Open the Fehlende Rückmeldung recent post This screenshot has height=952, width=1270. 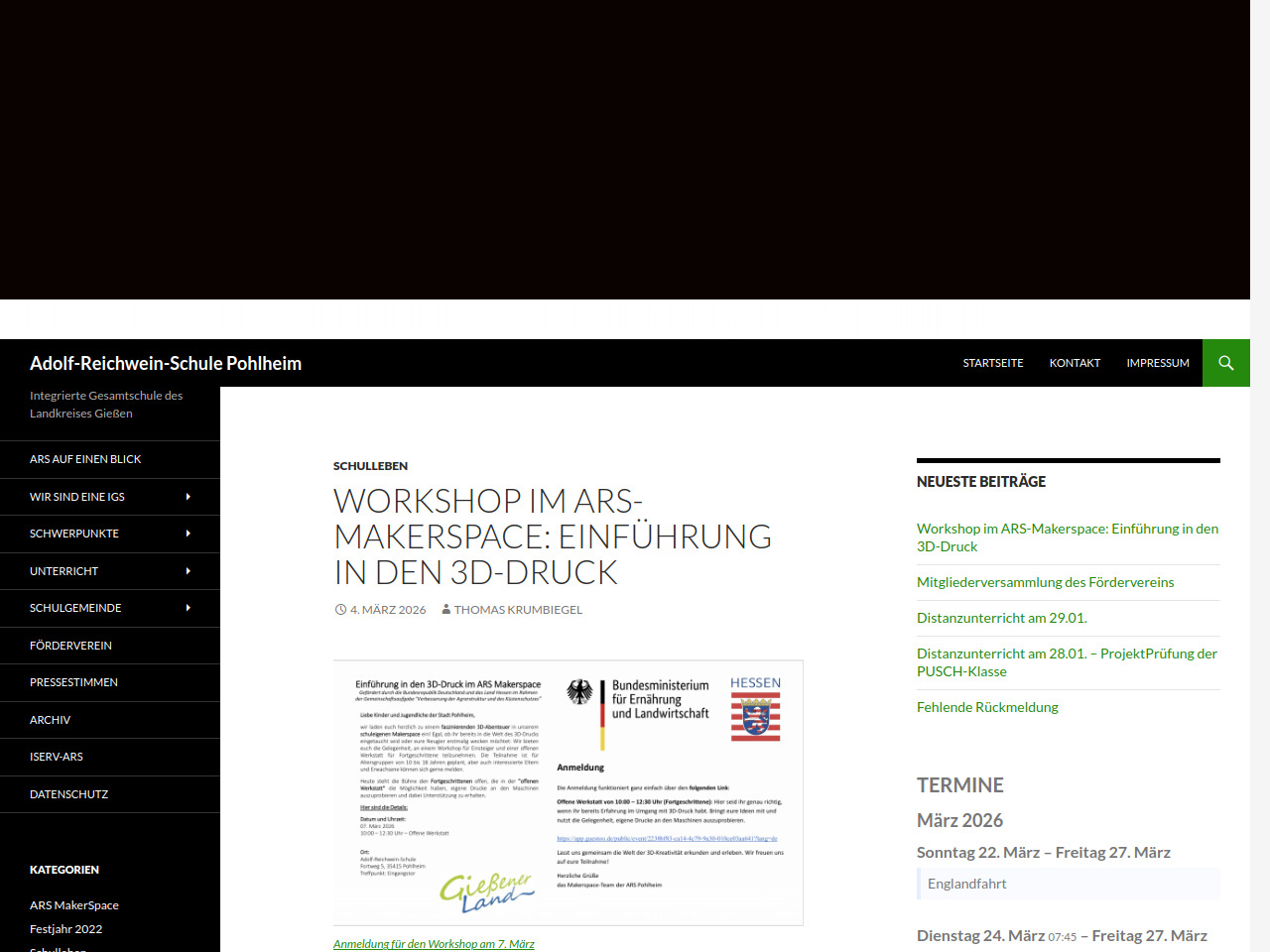click(987, 707)
